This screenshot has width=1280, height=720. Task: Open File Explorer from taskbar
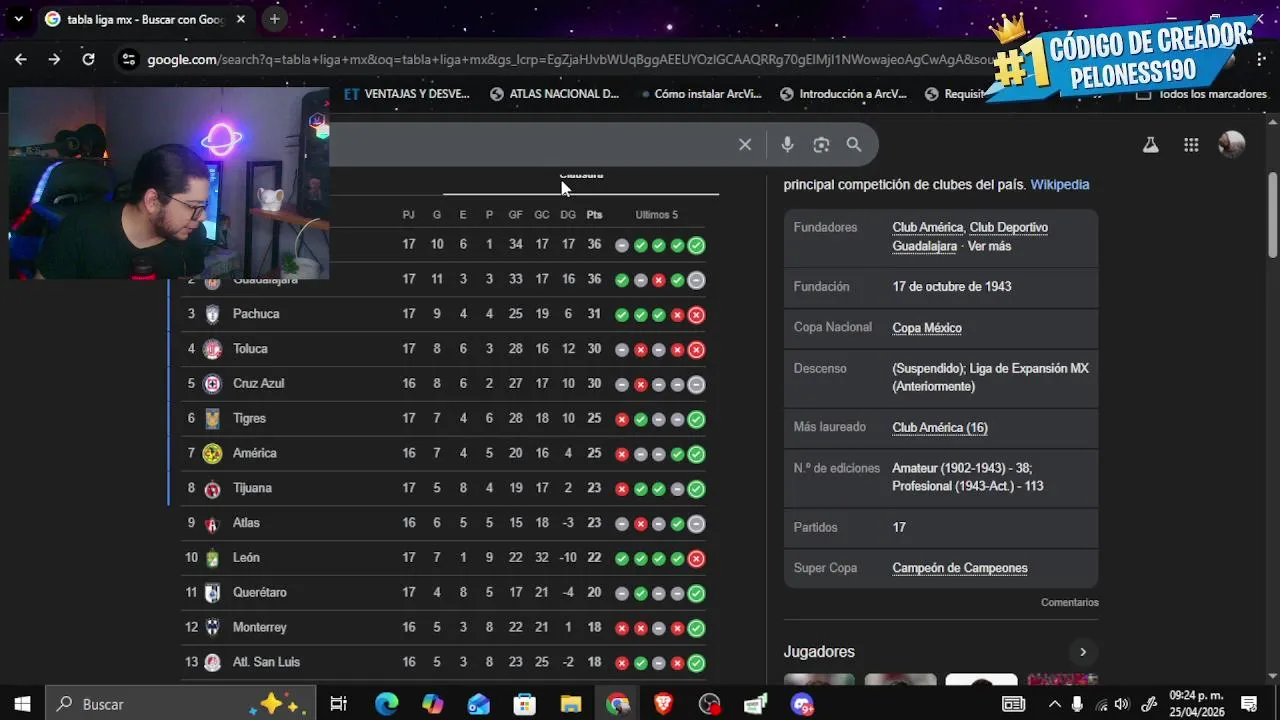570,704
